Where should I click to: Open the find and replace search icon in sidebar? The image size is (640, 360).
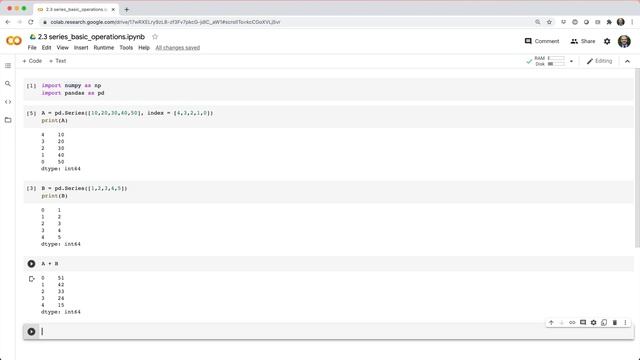8,84
